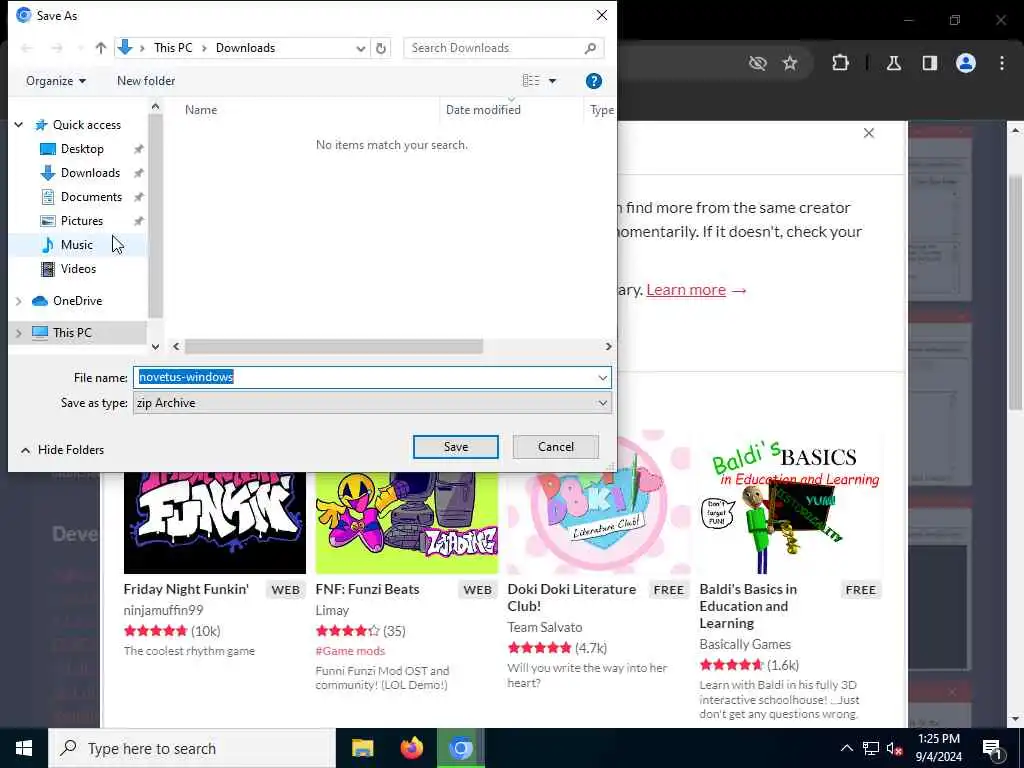Go up one folder level in Save As
The image size is (1024, 768).
[101, 48]
